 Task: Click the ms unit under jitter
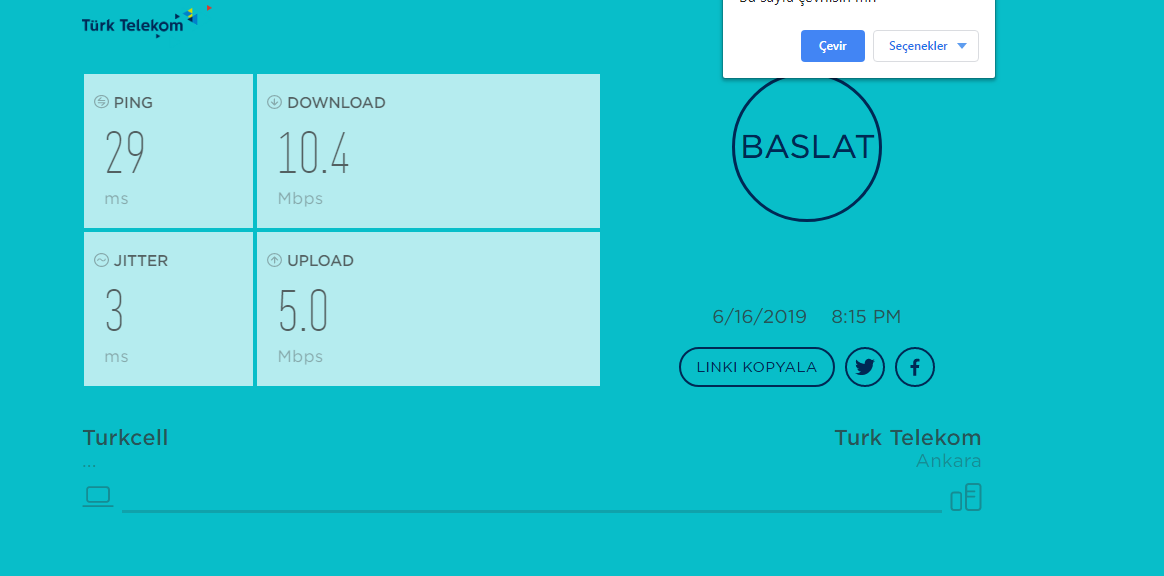117,357
